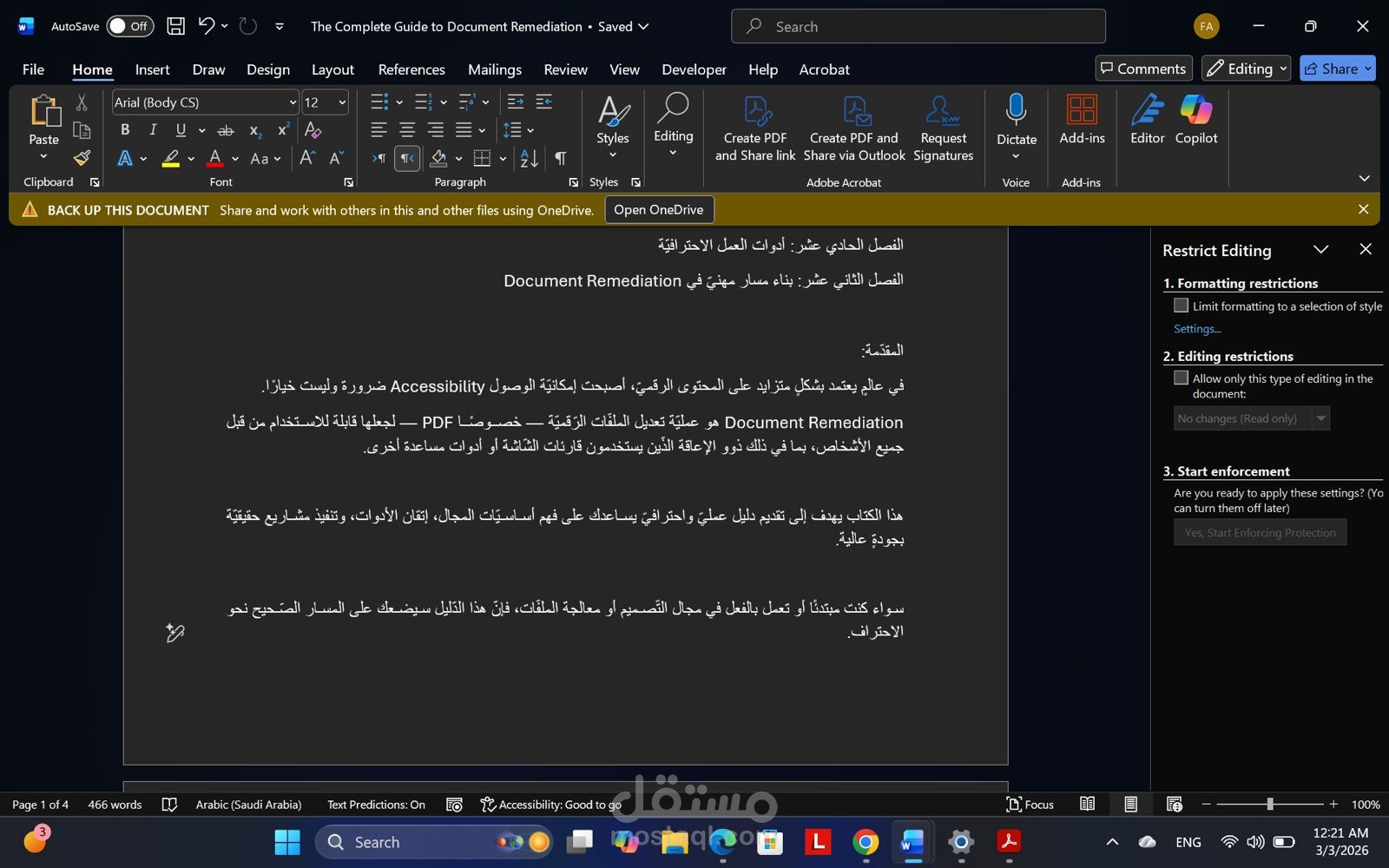Viewport: 1389px width, 868px height.
Task: Switch to the Review tab
Action: (x=565, y=69)
